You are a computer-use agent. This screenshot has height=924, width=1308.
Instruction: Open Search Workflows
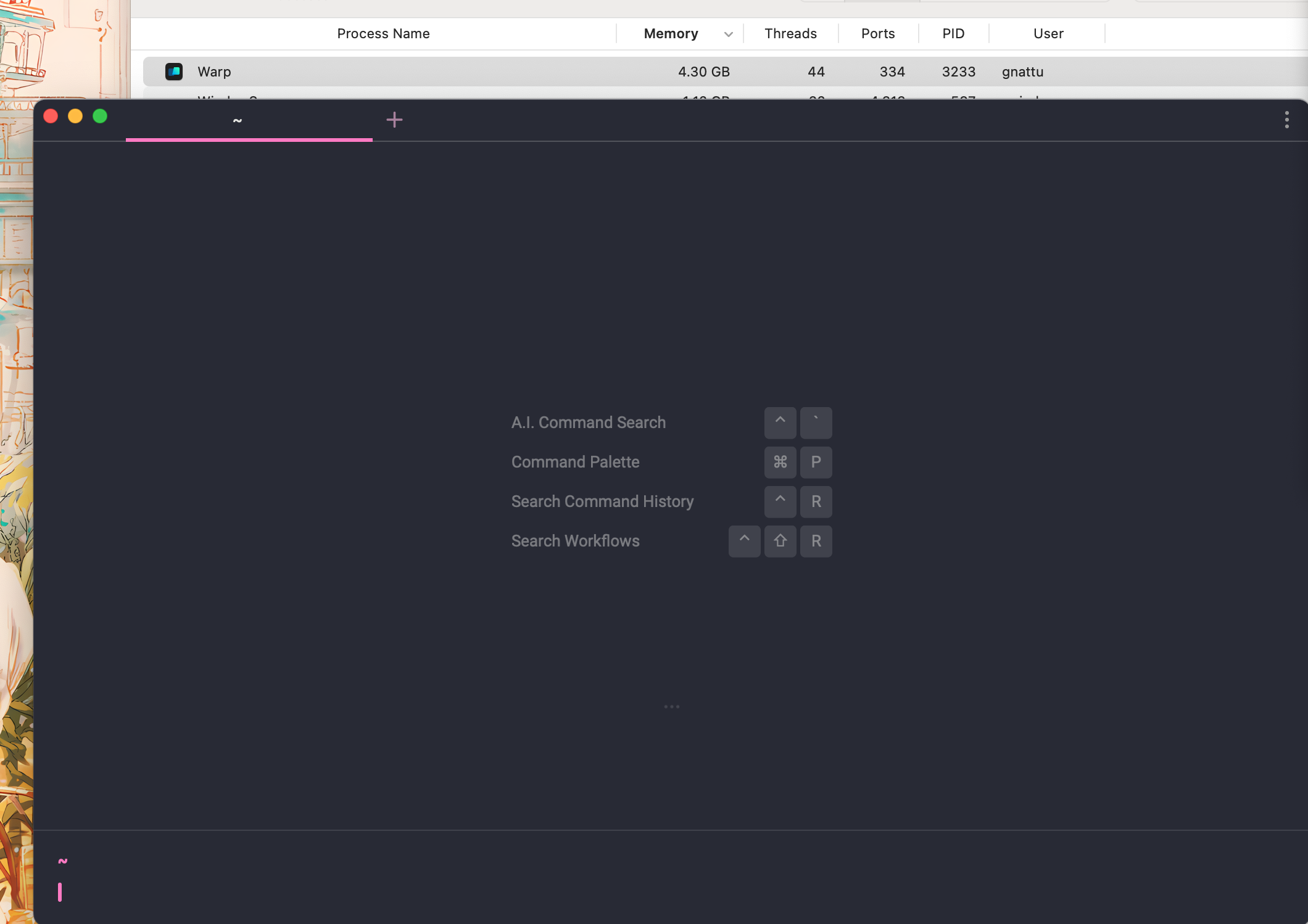(575, 541)
